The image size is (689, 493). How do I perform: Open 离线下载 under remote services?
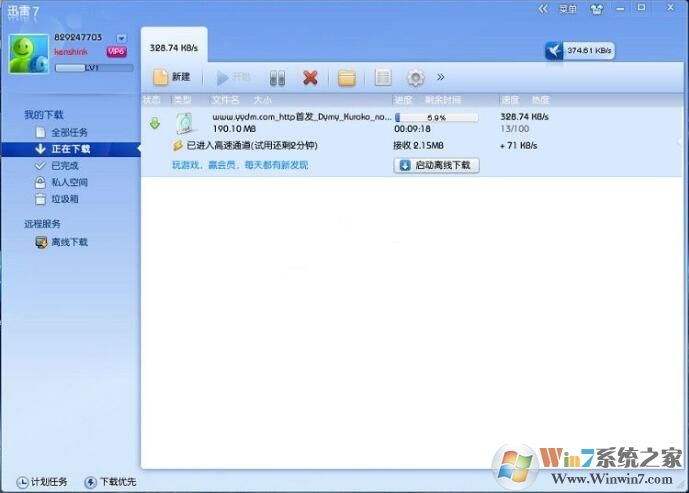pyautogui.click(x=69, y=242)
